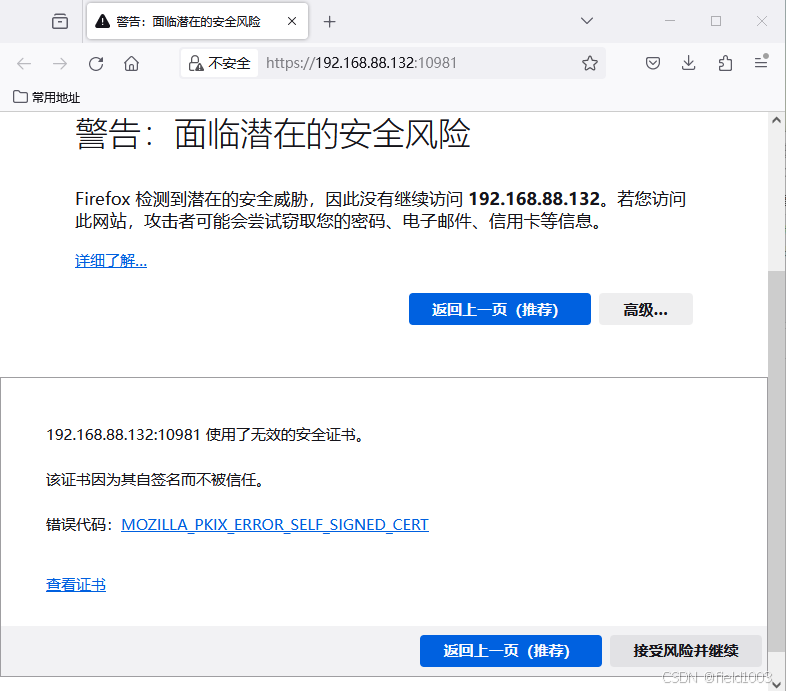Open the Downloads panel
The height and width of the screenshot is (691, 786).
[x=688, y=63]
